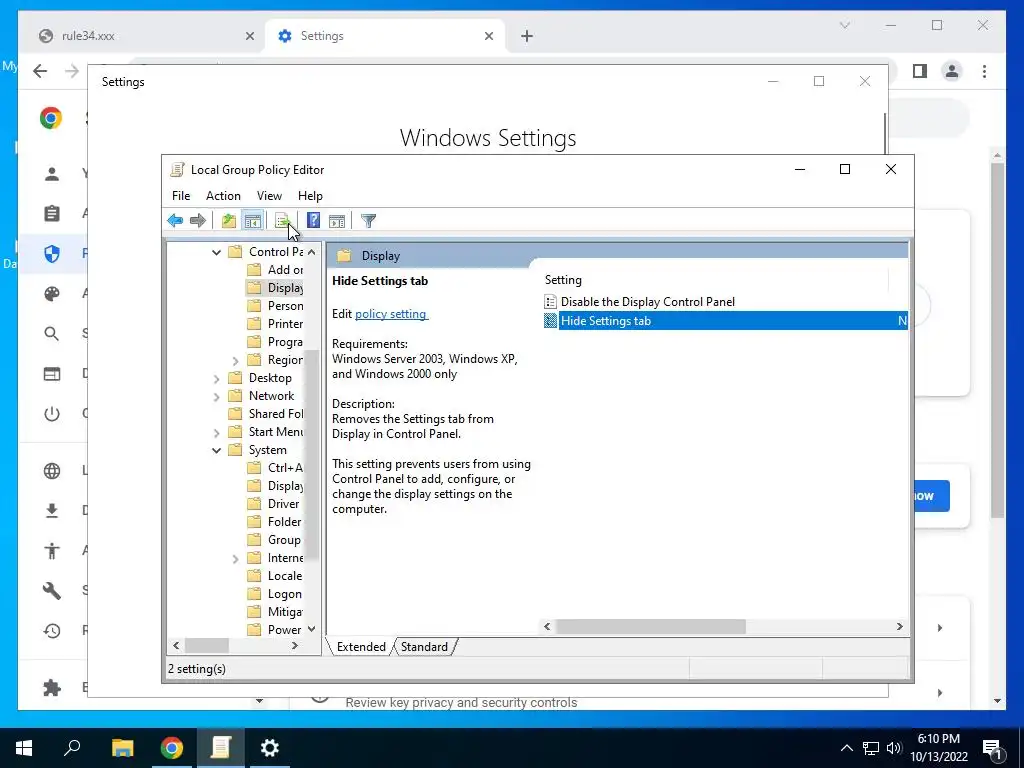Screen dimensions: 1024x768
Task: Select the Locale tree folder
Action: click(275, 576)
